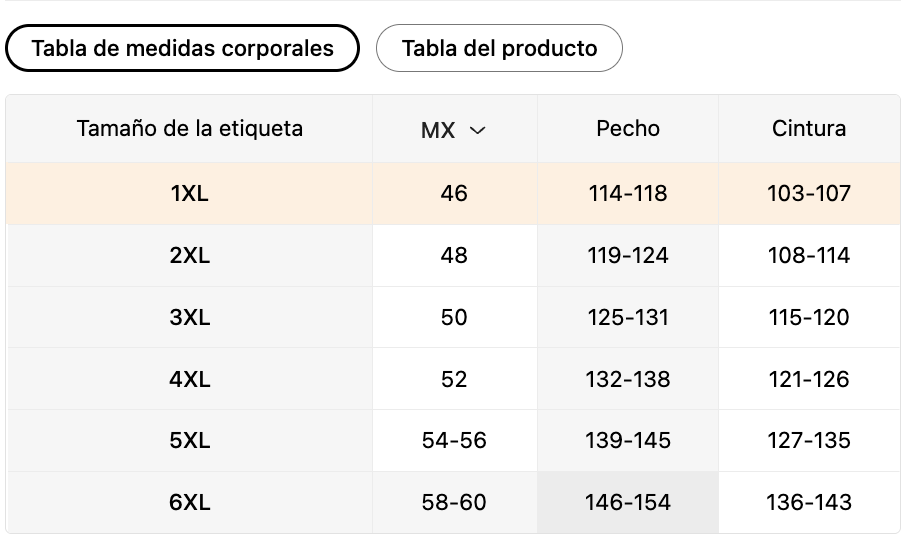Select the 3XL size row label

pyautogui.click(x=189, y=317)
